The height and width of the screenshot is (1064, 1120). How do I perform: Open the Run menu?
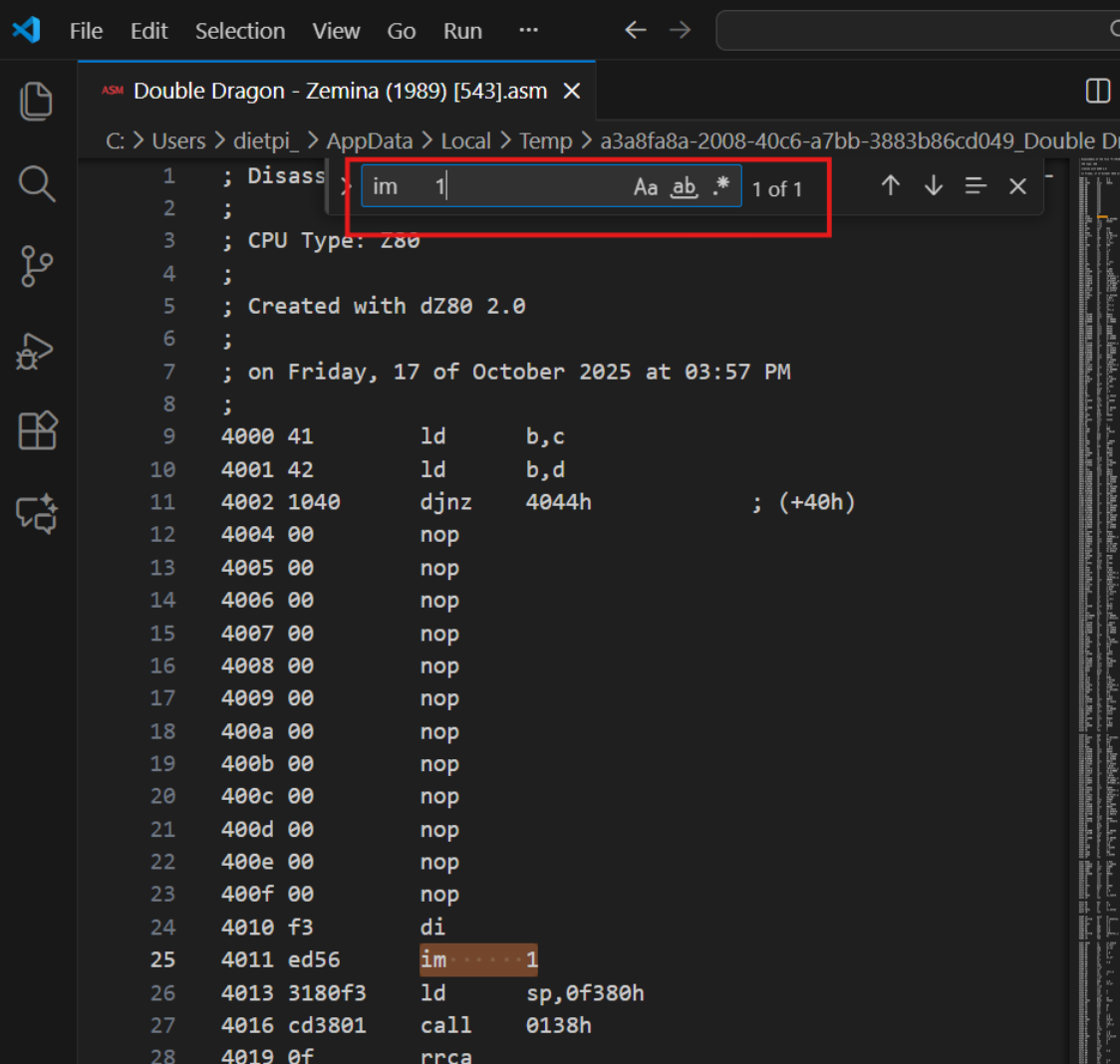pos(462,31)
